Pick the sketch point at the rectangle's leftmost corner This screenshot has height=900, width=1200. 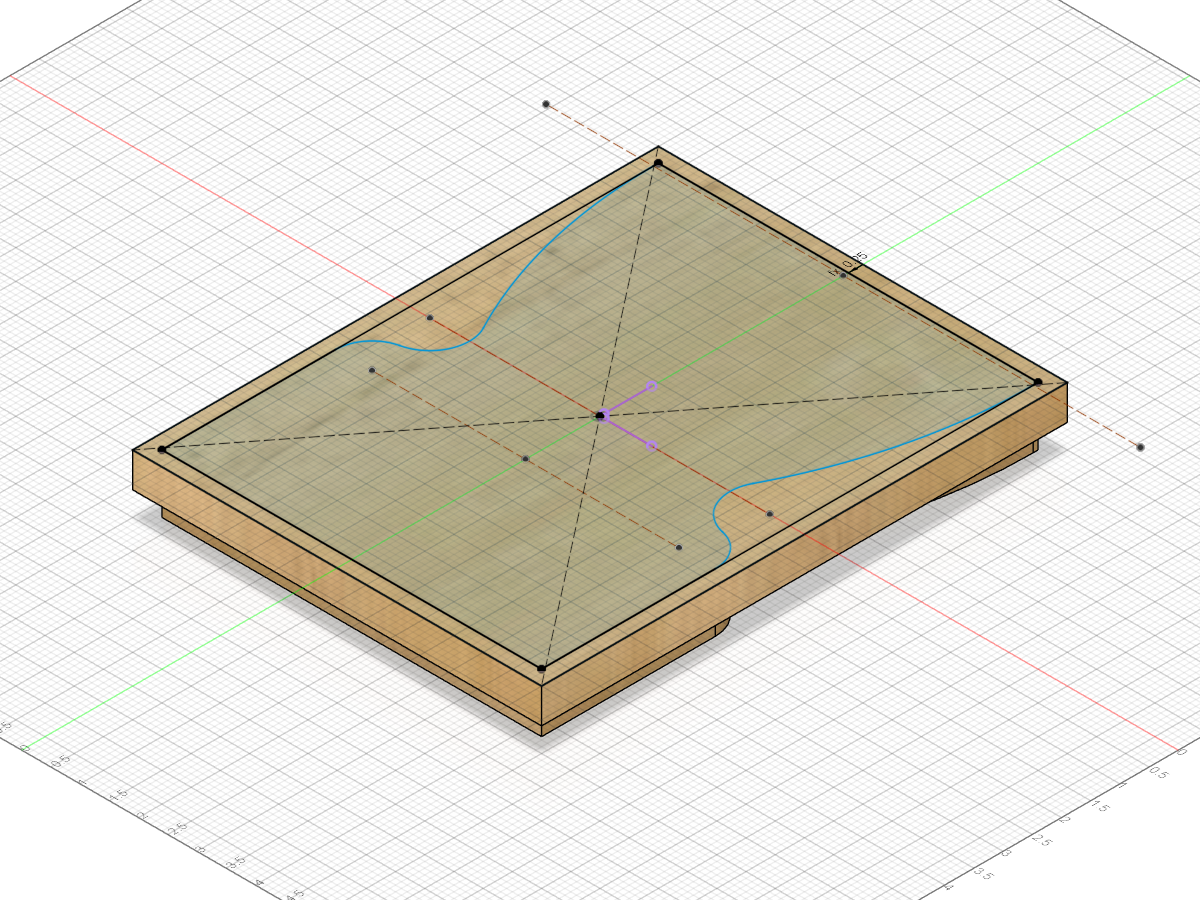pos(162,450)
